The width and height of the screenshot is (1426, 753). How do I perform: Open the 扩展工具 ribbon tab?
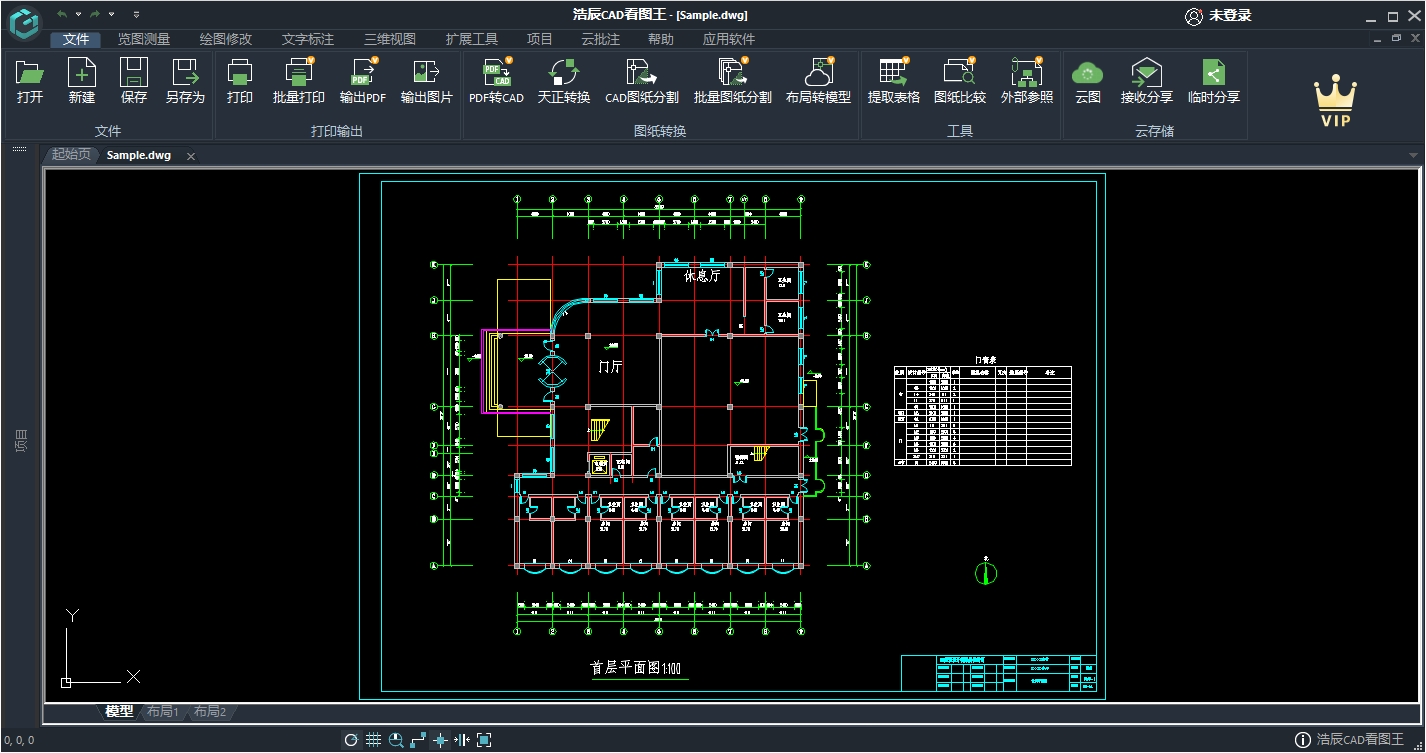[x=472, y=39]
